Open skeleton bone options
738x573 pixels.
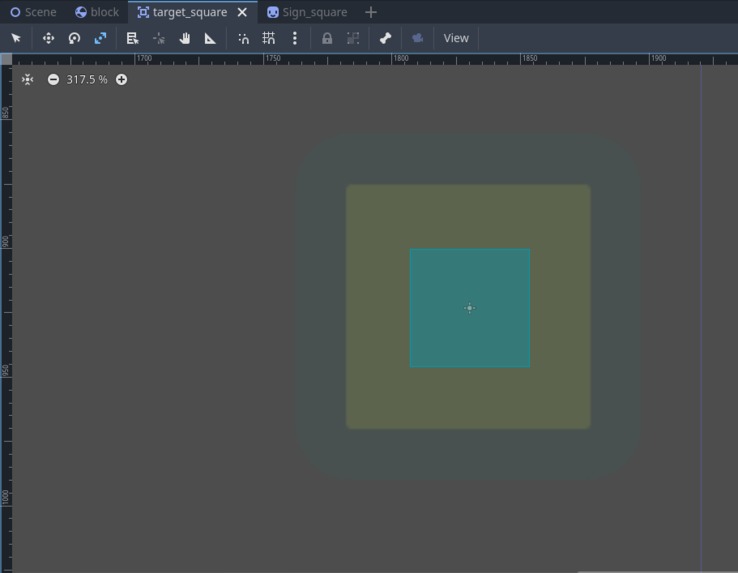(385, 38)
